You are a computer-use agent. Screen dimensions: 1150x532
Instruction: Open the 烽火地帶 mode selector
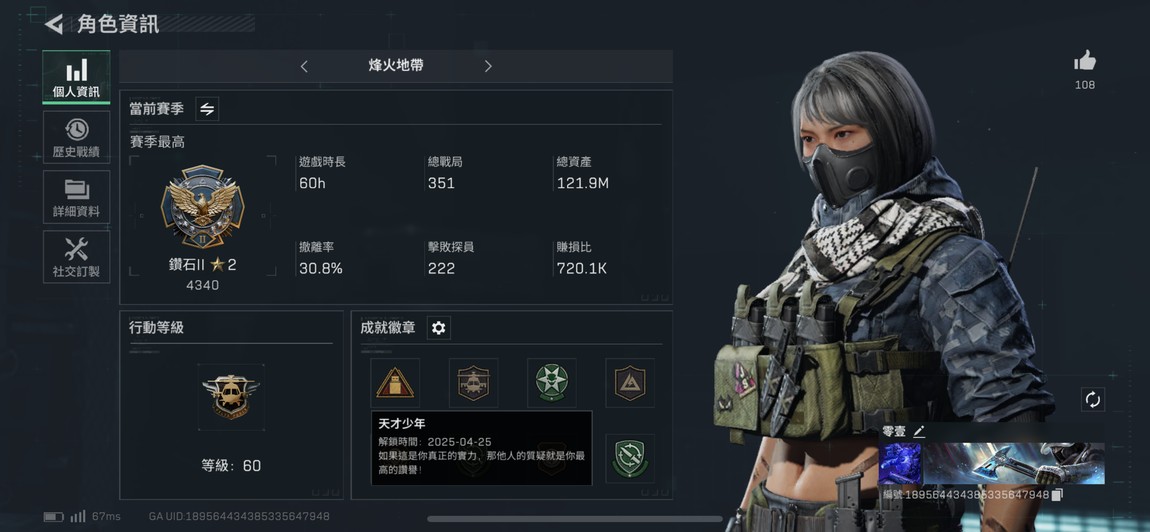coord(396,66)
